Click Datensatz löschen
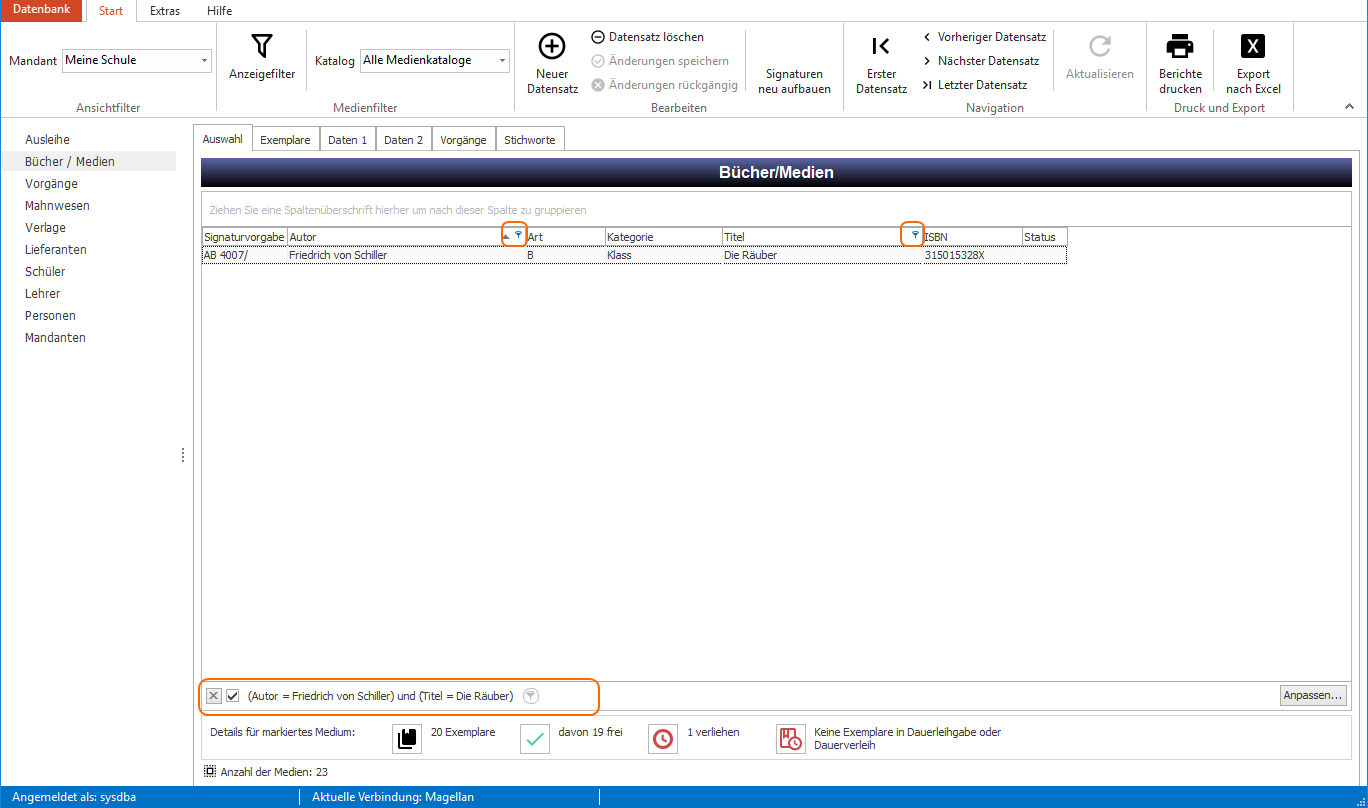1368x808 pixels. 647,37
